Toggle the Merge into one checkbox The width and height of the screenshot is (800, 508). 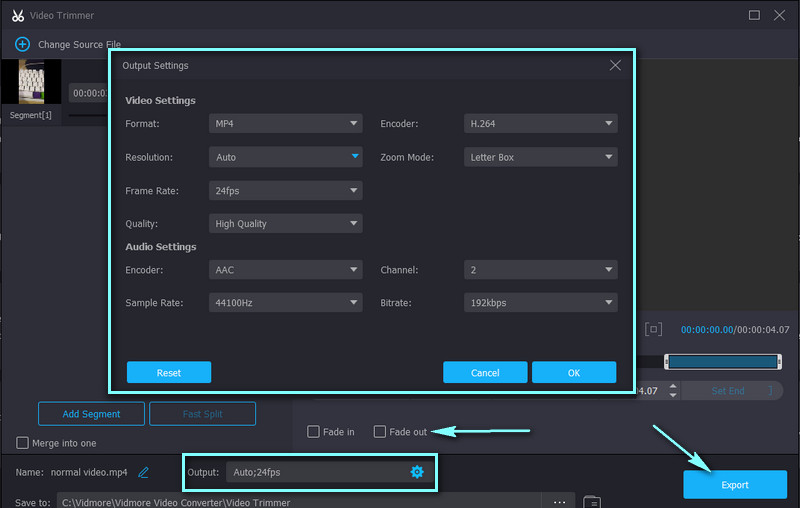click(23, 443)
